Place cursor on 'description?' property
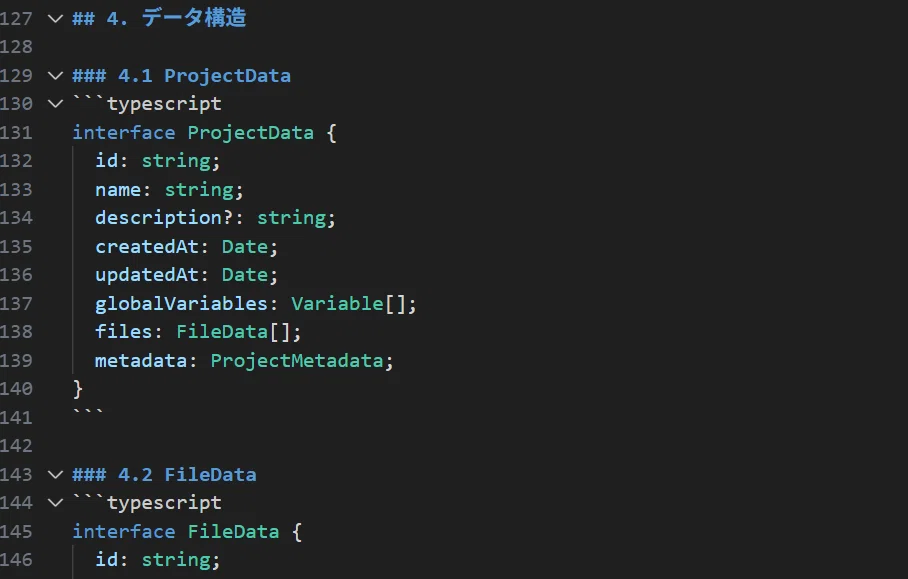The image size is (908, 579). 164,218
